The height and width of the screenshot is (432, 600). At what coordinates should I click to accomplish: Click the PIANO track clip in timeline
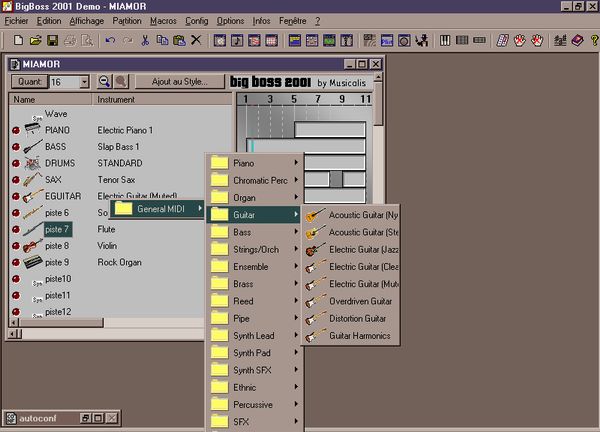click(x=330, y=130)
